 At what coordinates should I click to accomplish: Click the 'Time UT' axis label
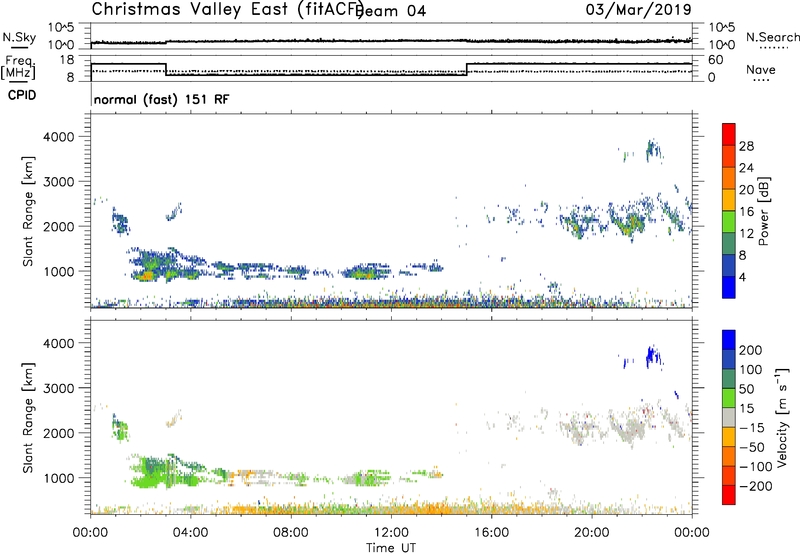point(391,548)
